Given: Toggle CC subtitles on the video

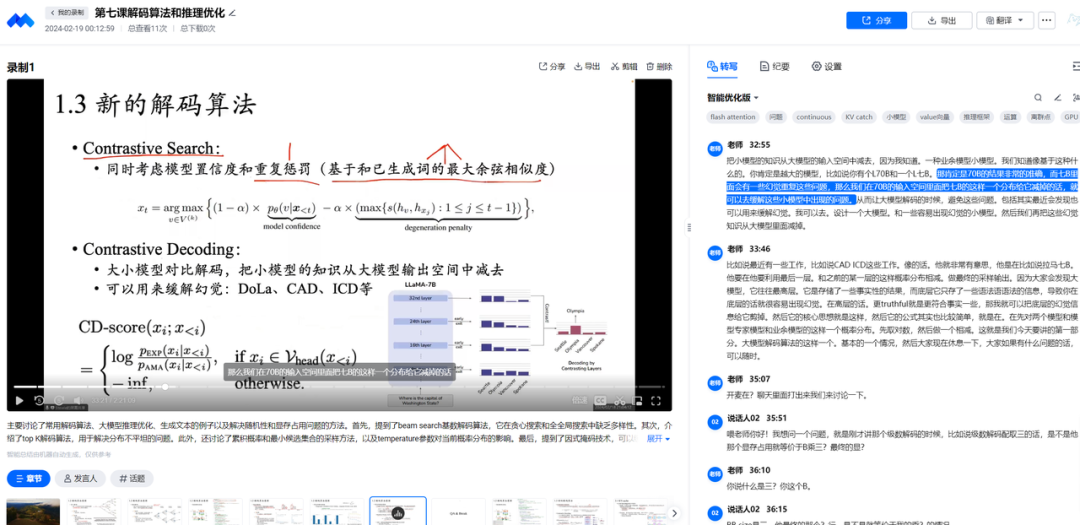Looking at the screenshot, I should pyautogui.click(x=600, y=400).
